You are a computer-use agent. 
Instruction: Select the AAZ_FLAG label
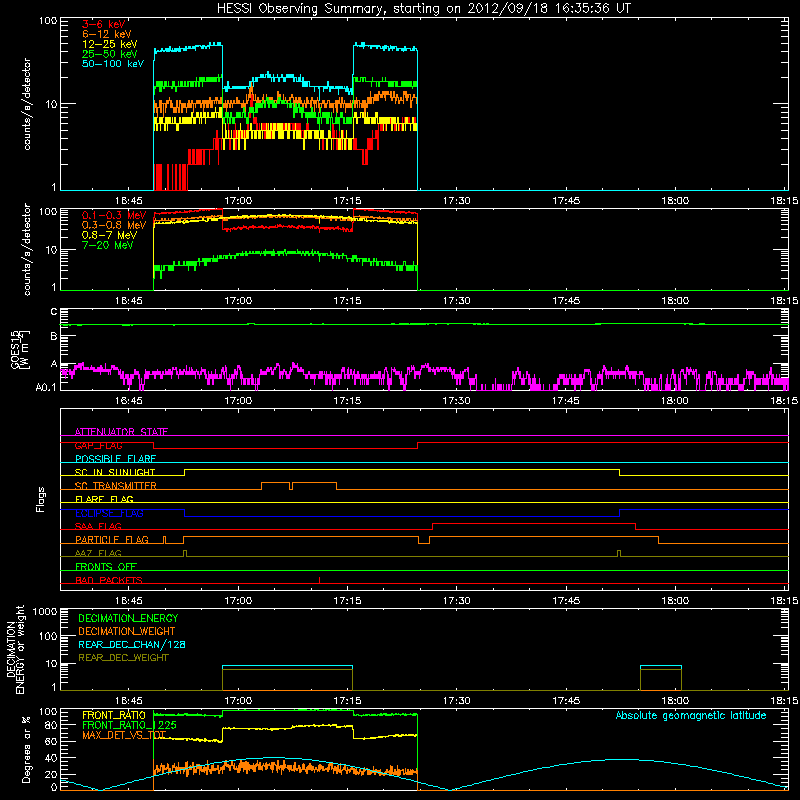[98, 553]
